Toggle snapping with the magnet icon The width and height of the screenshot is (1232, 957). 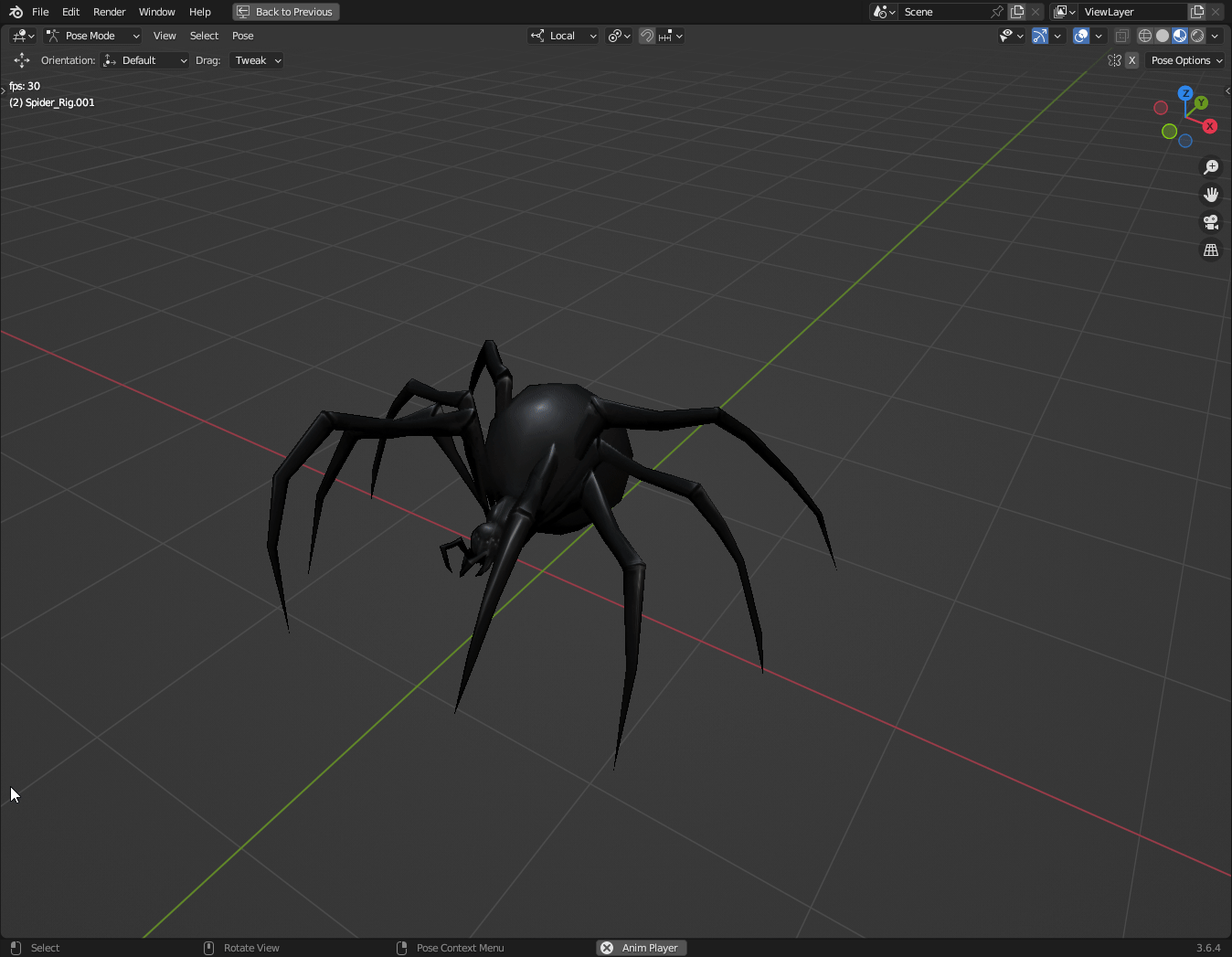click(x=647, y=36)
